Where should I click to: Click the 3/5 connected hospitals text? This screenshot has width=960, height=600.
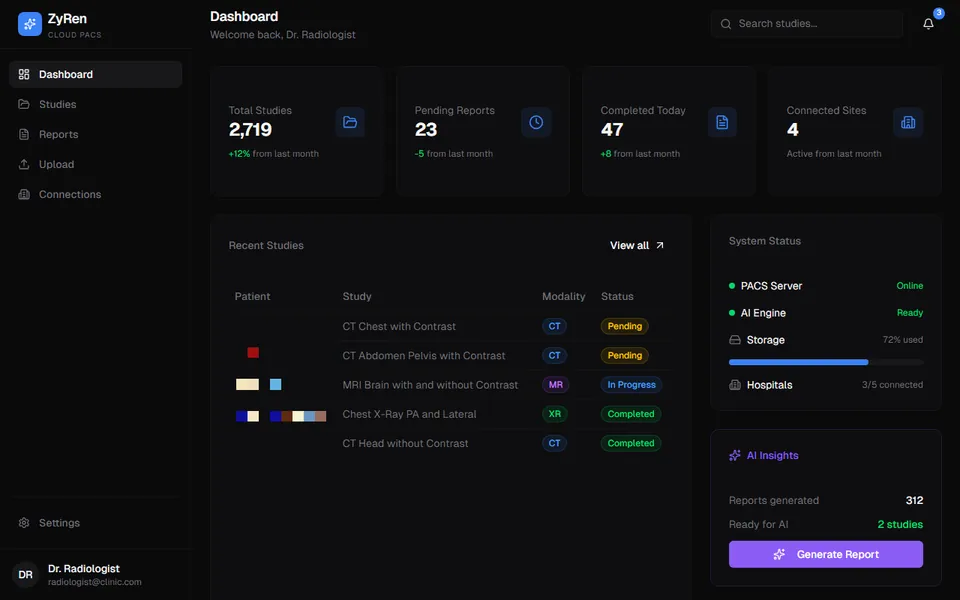click(892, 385)
